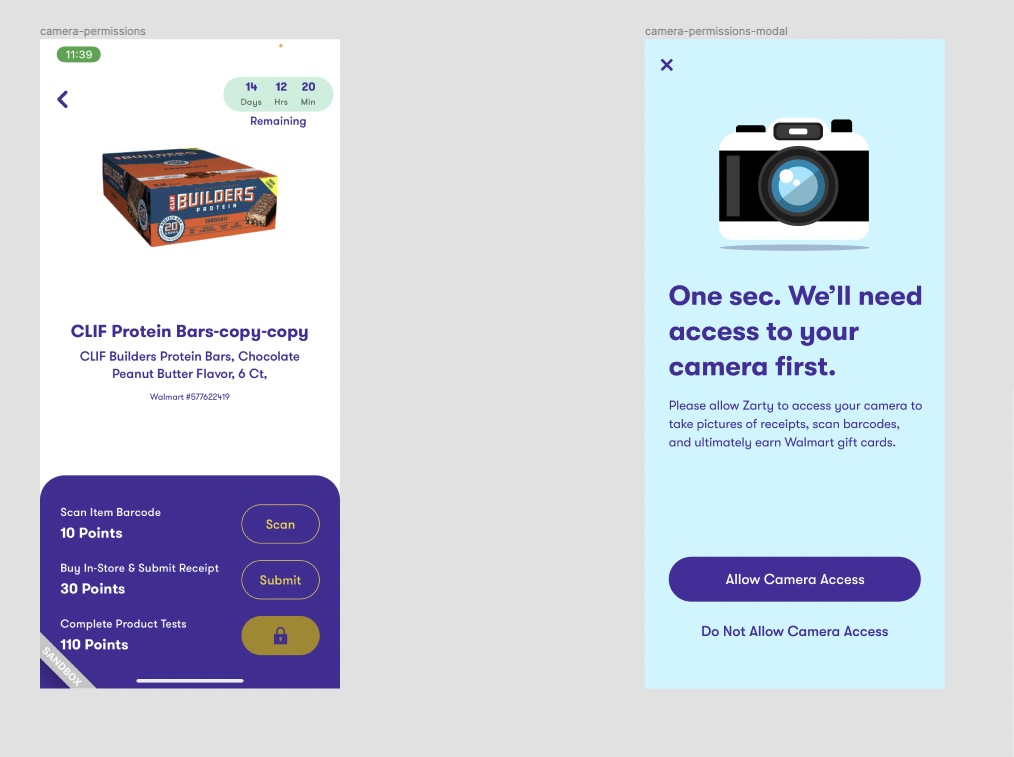Select the CLIF Protein Bars-copy-copy title
The image size is (1014, 757).
click(189, 332)
